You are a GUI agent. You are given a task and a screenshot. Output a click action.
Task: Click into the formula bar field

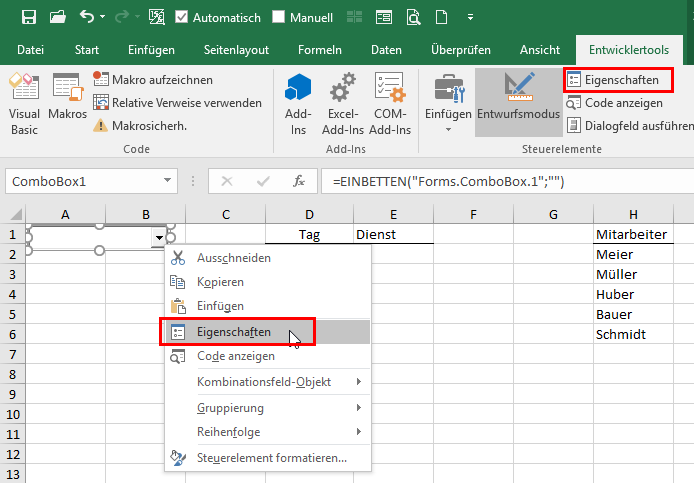coord(500,182)
